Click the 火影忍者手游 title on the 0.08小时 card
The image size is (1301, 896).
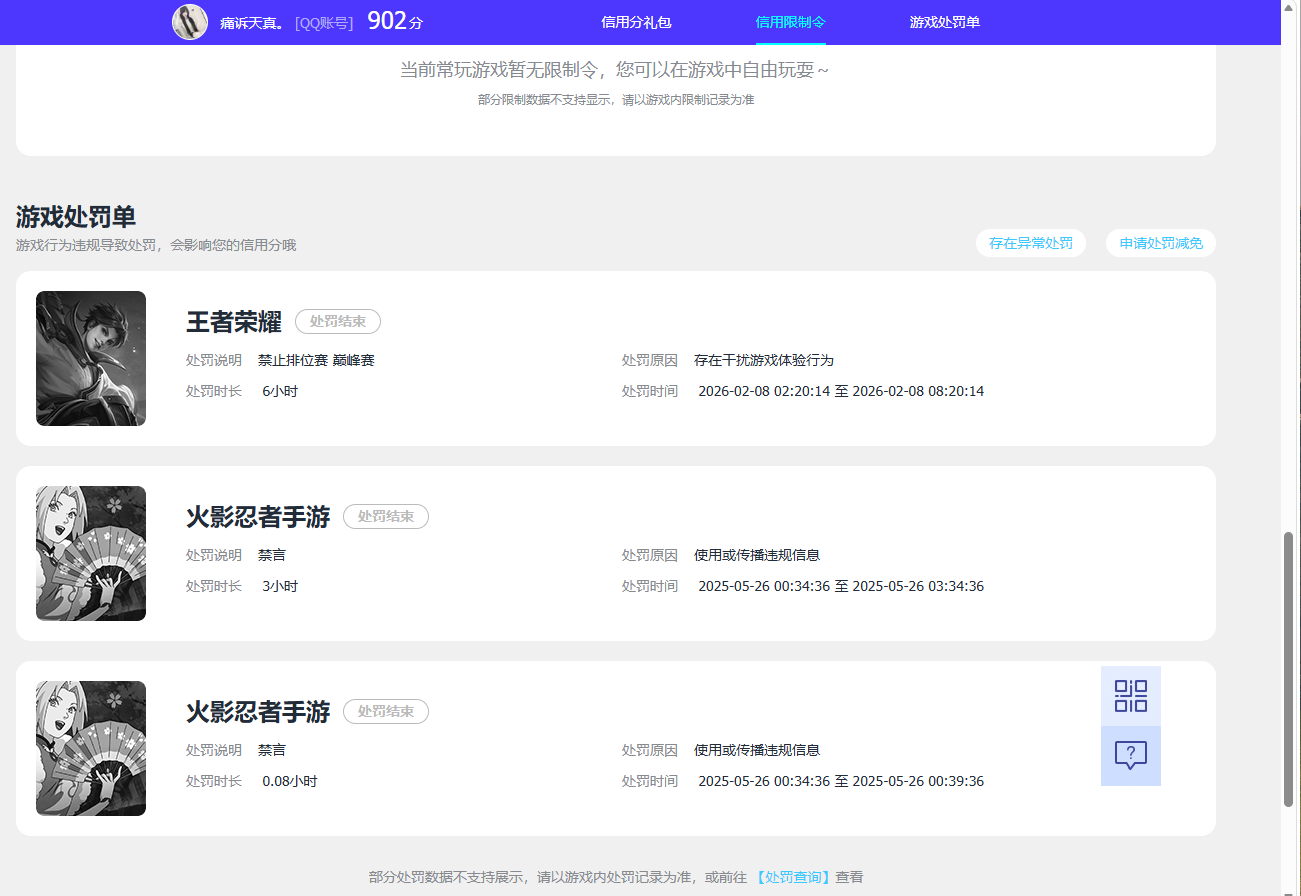258,712
